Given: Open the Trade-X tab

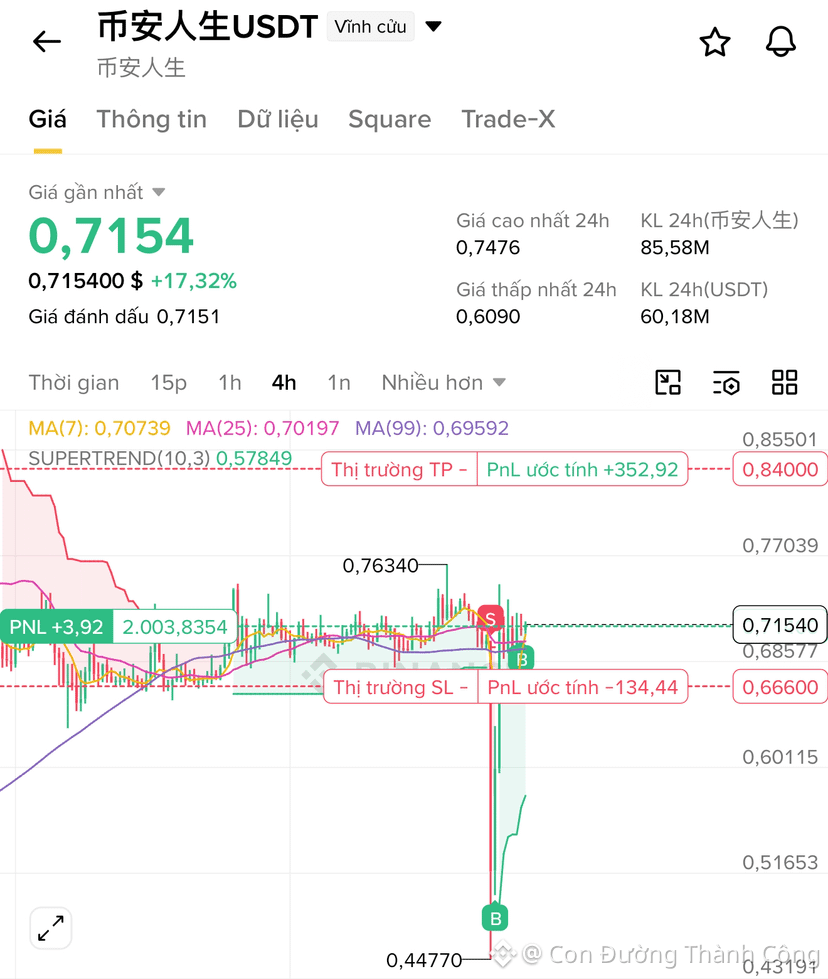Looking at the screenshot, I should (508, 119).
